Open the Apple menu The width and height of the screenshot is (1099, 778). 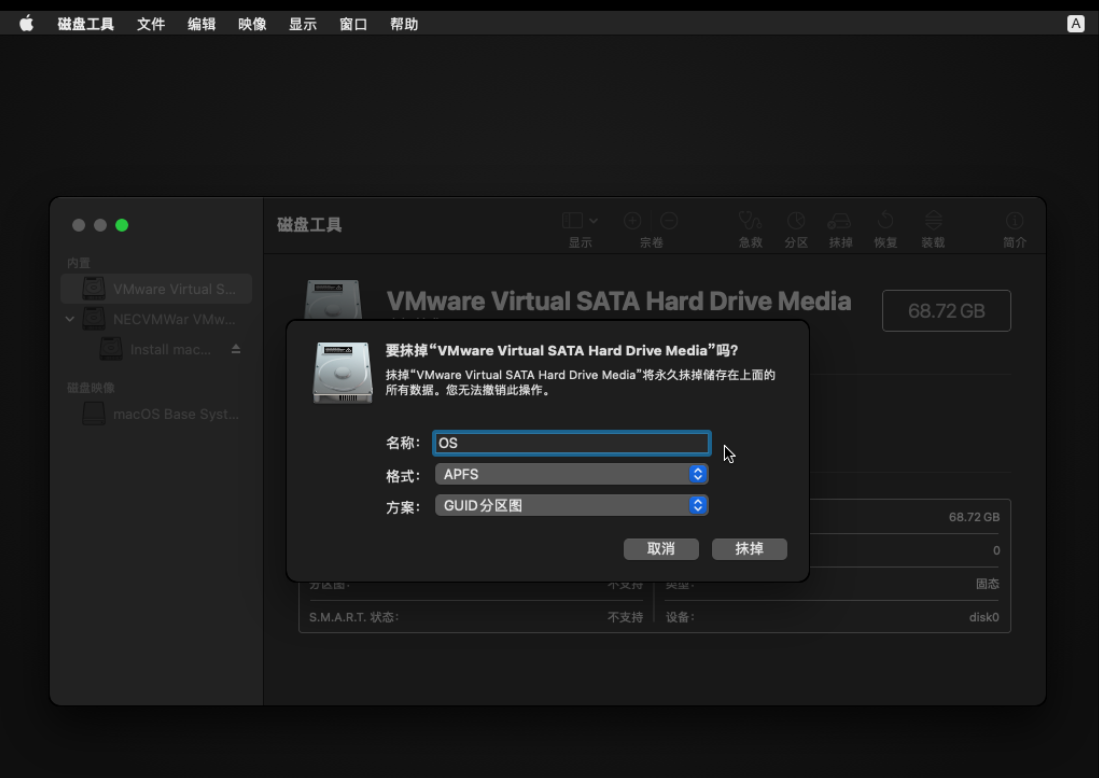click(x=27, y=24)
